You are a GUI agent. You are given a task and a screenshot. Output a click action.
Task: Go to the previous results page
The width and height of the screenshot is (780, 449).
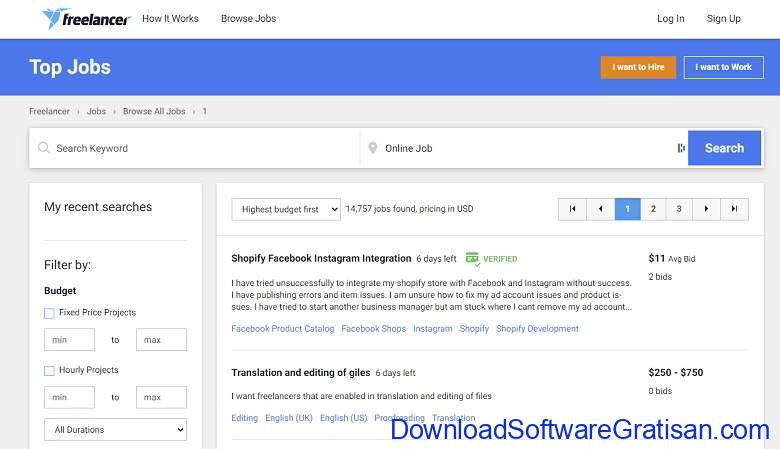(600, 209)
